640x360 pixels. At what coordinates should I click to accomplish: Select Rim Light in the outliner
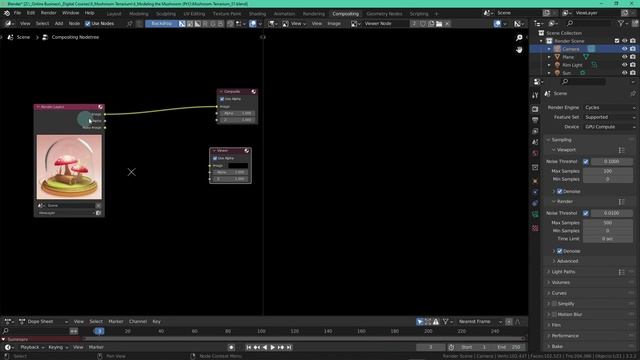[572, 65]
